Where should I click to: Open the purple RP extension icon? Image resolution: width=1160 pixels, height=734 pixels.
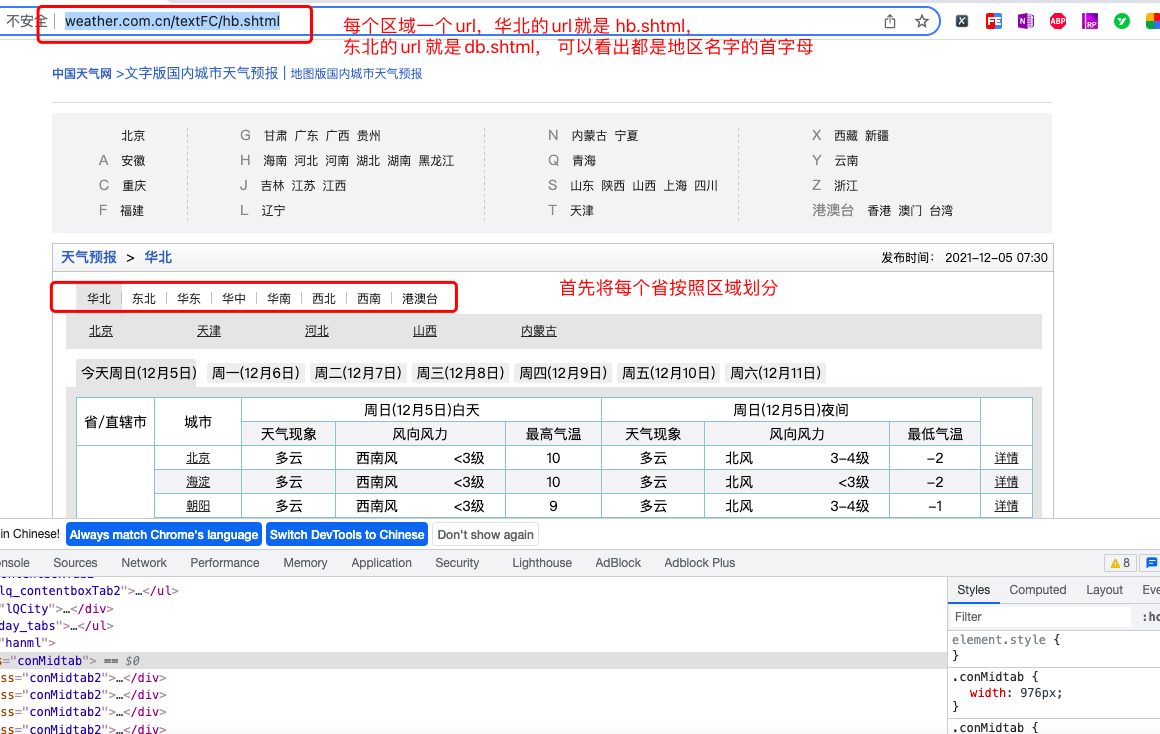pos(1090,21)
